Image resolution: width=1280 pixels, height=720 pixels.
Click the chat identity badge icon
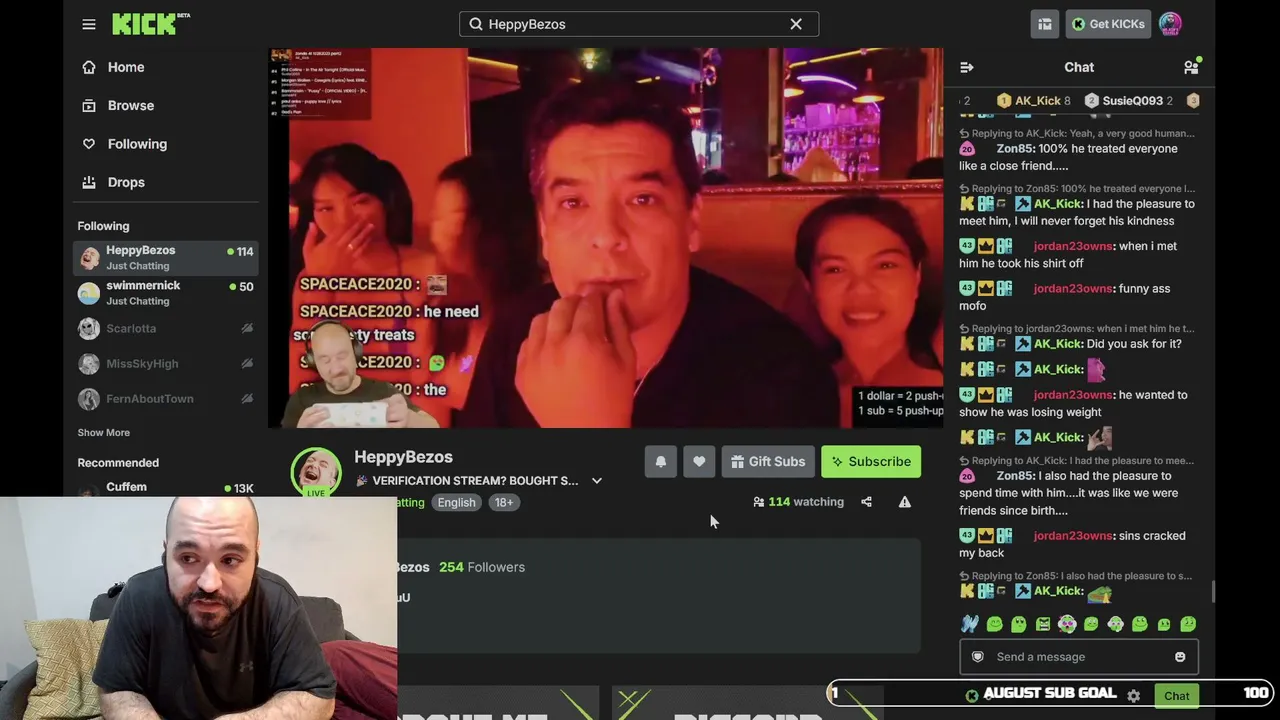978,657
